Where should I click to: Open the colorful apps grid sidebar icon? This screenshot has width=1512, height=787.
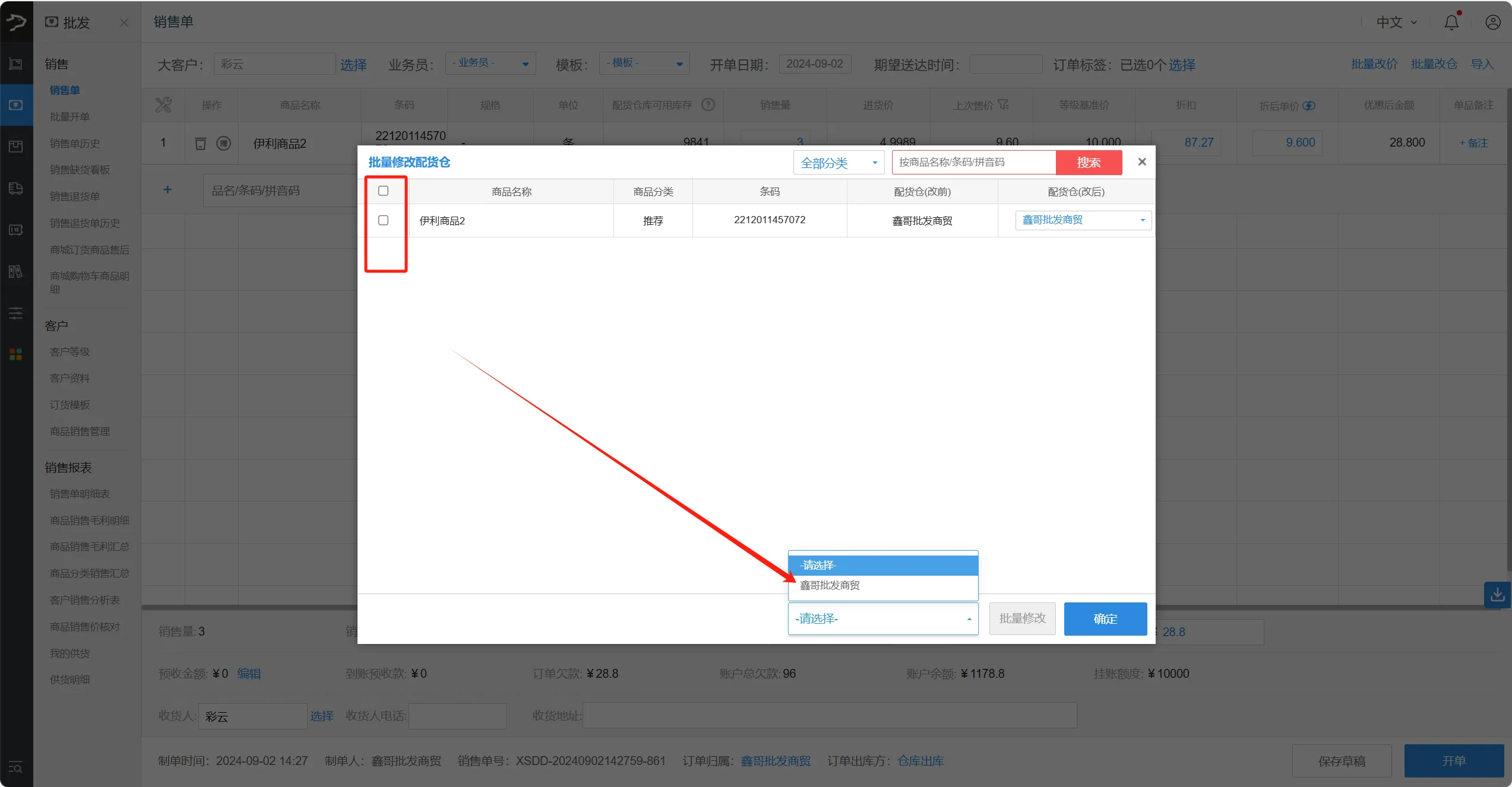(x=15, y=354)
